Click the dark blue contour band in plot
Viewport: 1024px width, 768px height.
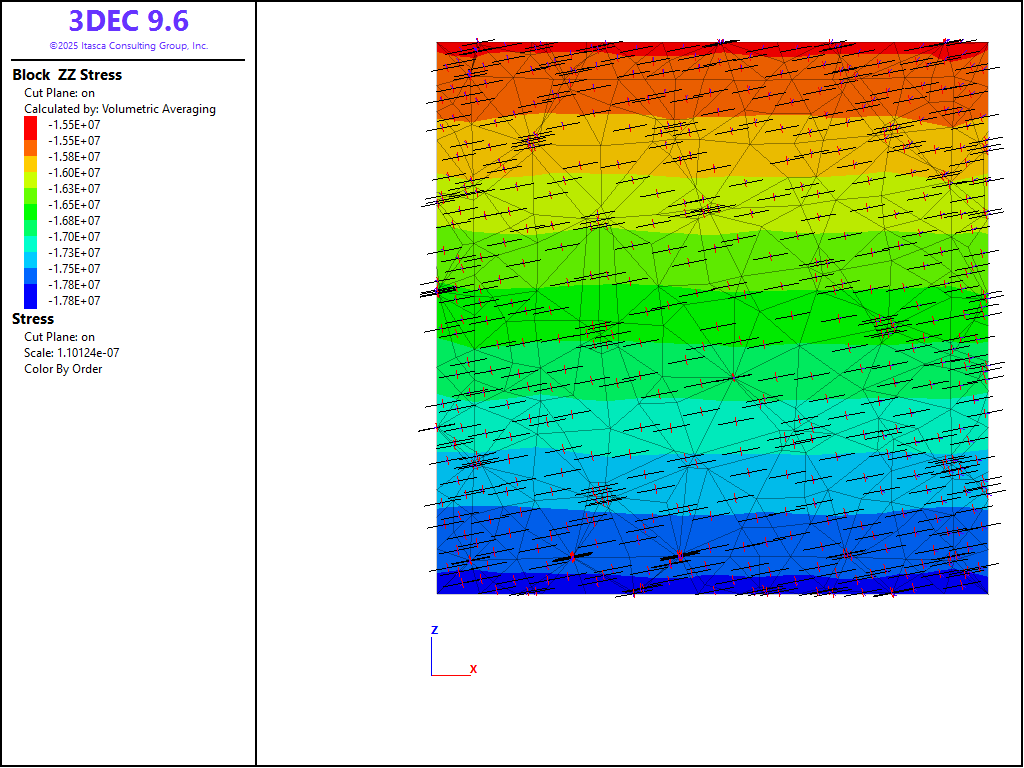(712, 585)
